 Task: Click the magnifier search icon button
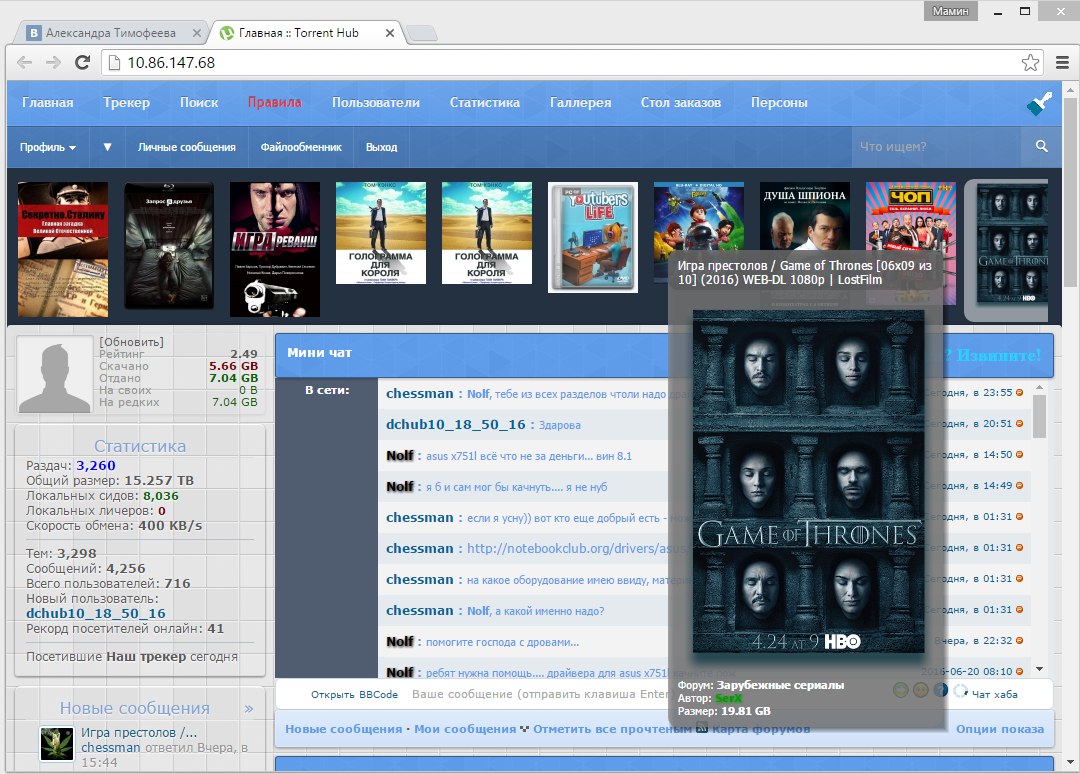coord(1042,147)
